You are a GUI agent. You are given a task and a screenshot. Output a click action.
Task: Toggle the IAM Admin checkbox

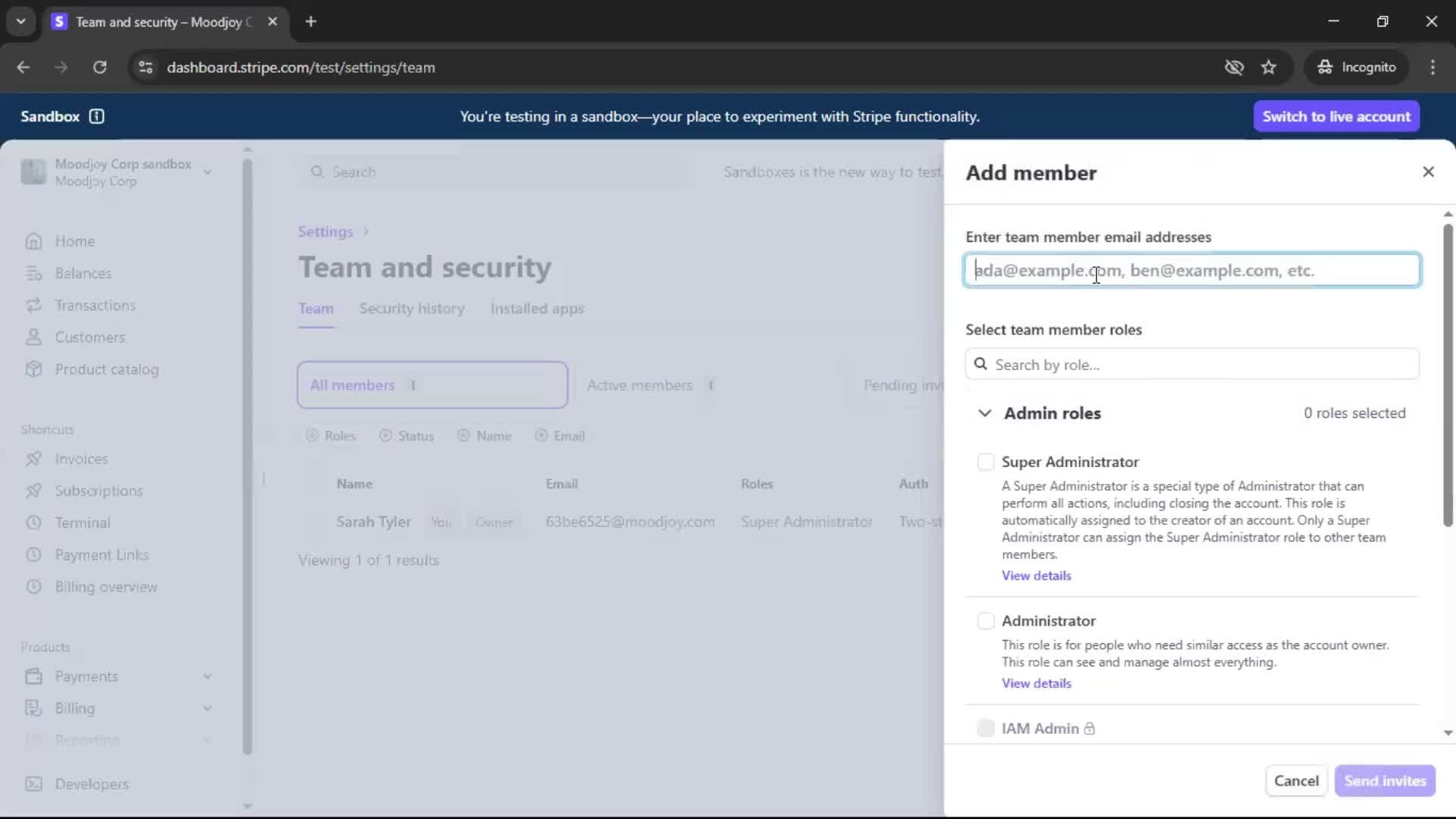click(x=985, y=729)
